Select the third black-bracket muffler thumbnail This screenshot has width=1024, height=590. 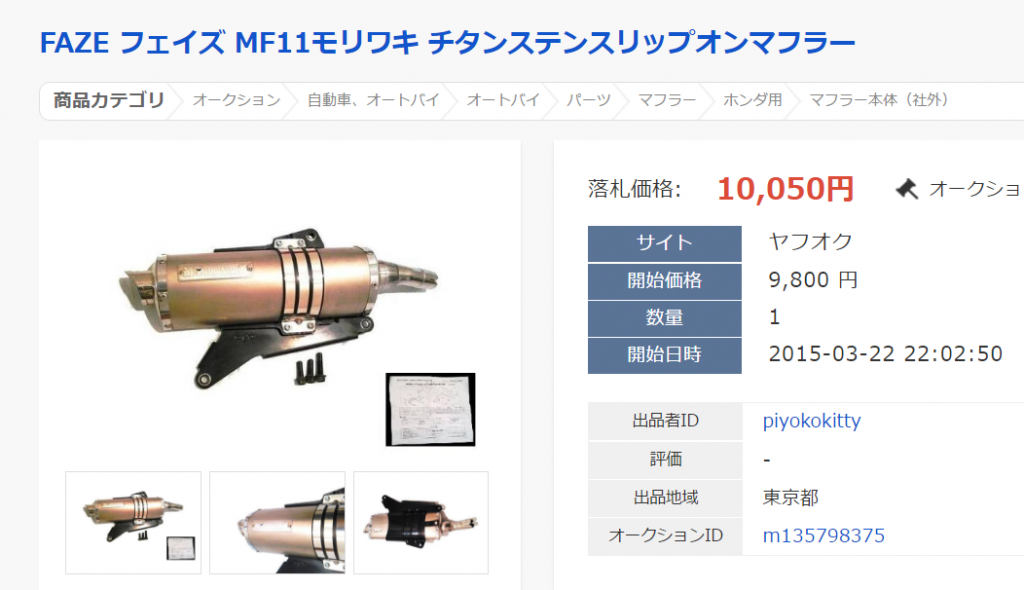click(421, 523)
